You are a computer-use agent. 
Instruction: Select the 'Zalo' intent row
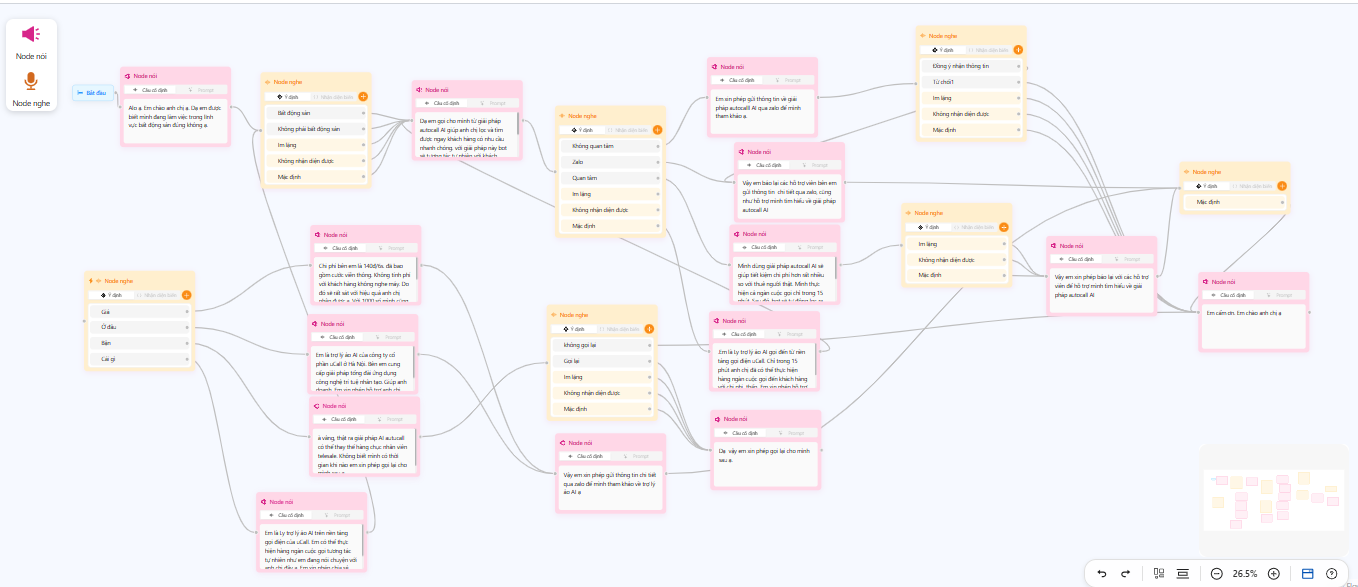click(611, 162)
